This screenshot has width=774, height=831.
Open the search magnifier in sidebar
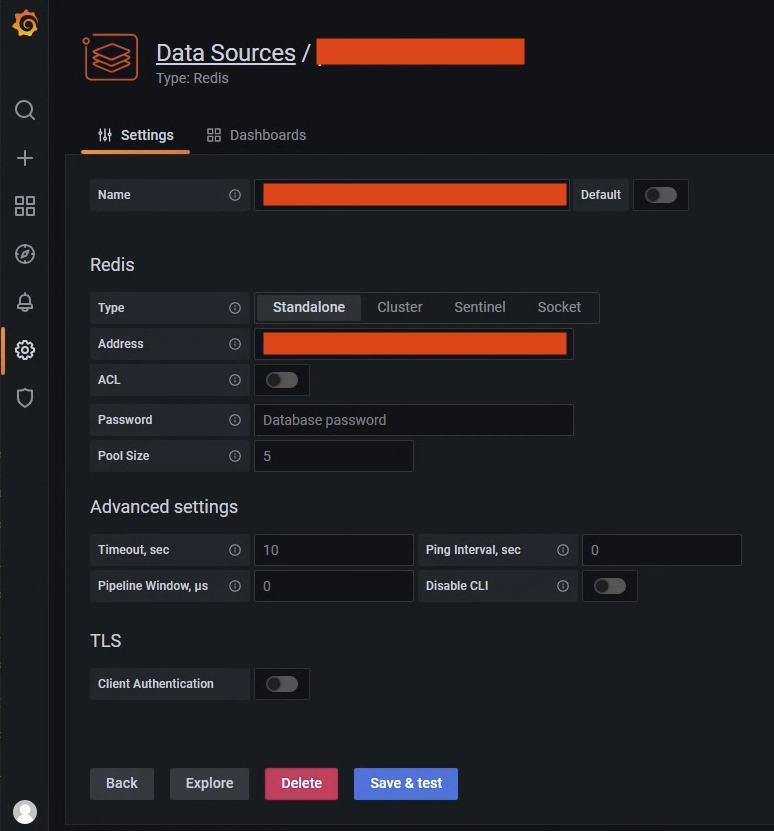pos(25,110)
